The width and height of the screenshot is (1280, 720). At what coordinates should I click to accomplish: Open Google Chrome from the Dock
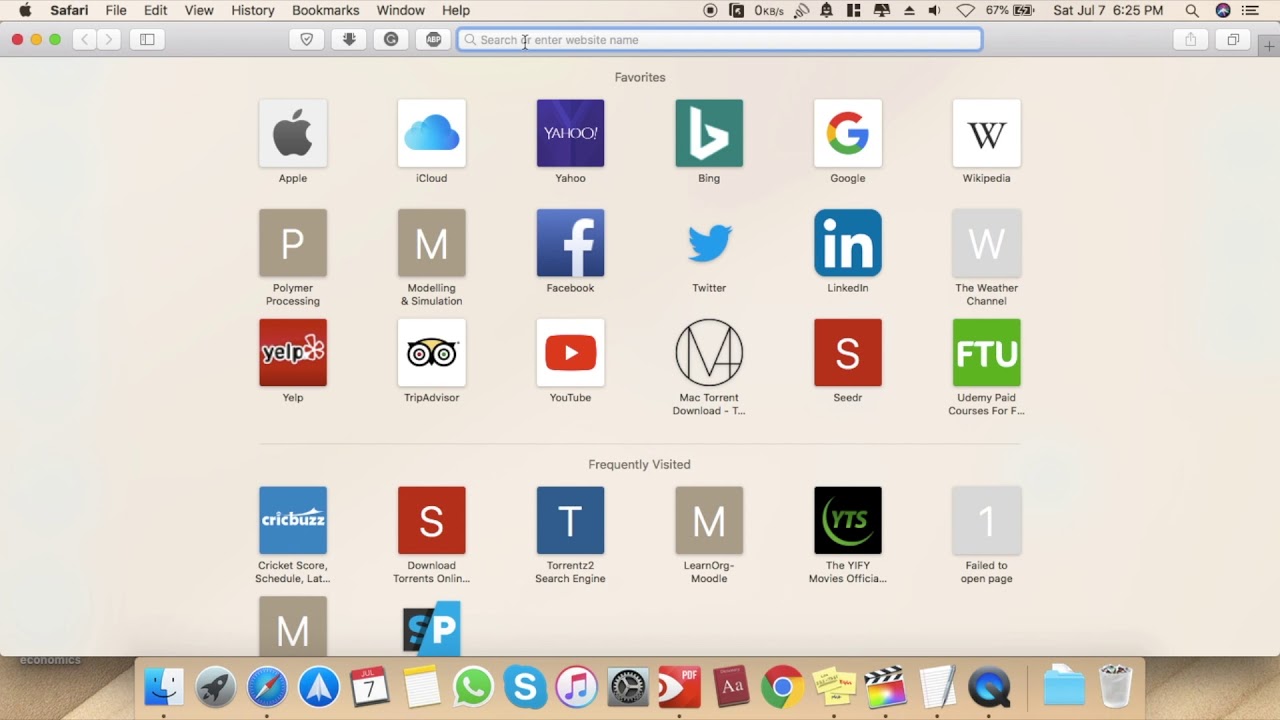(782, 687)
